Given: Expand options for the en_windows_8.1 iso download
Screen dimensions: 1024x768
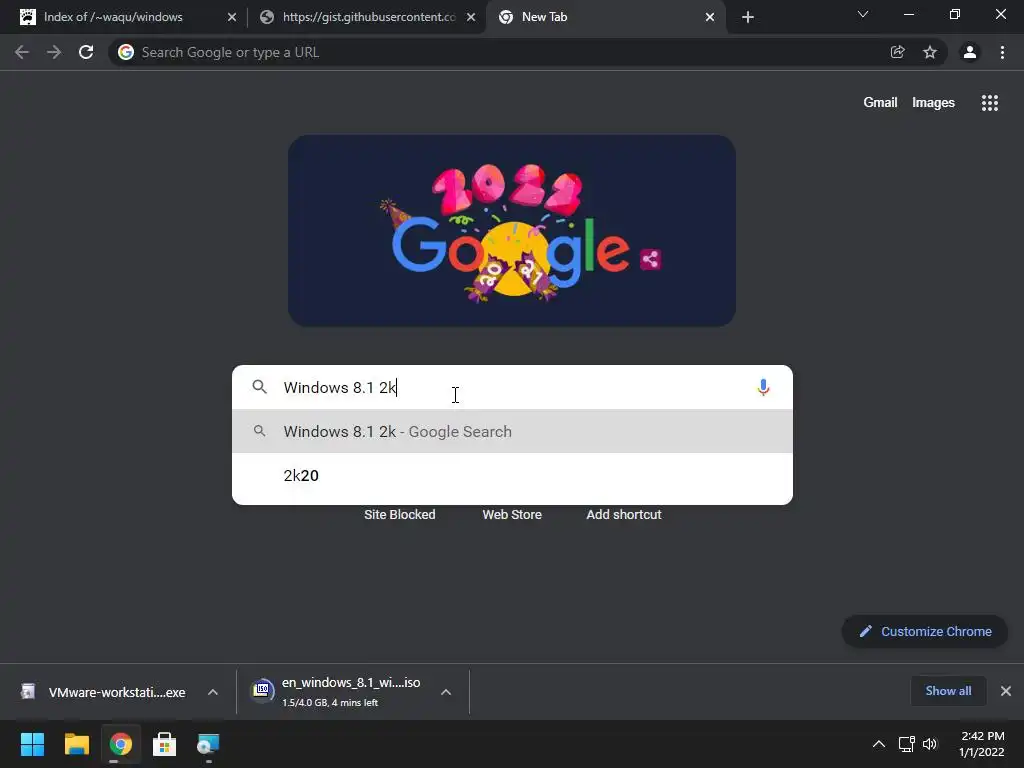Looking at the screenshot, I should tap(446, 692).
